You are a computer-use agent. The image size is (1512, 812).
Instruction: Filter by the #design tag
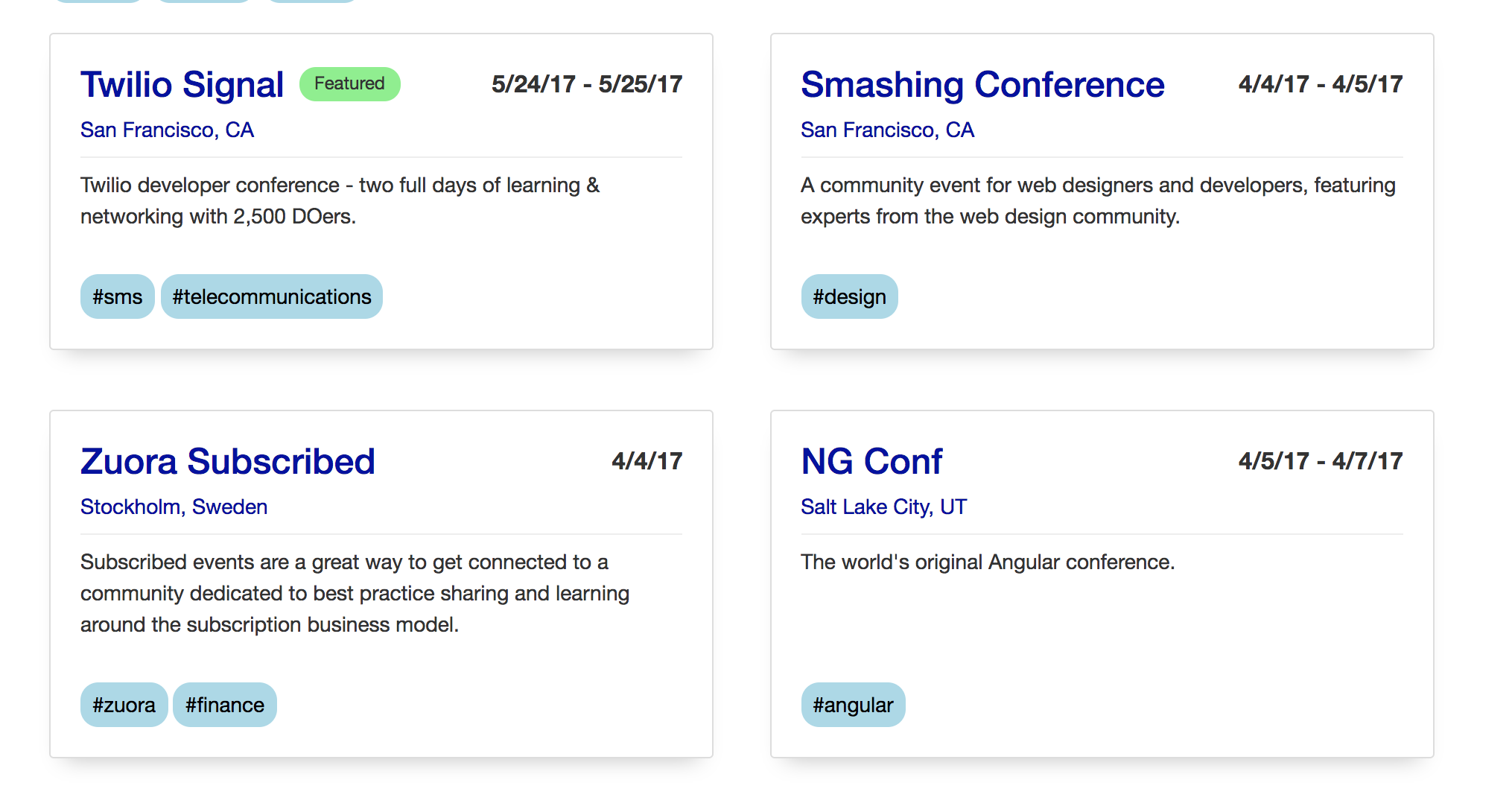pos(849,296)
